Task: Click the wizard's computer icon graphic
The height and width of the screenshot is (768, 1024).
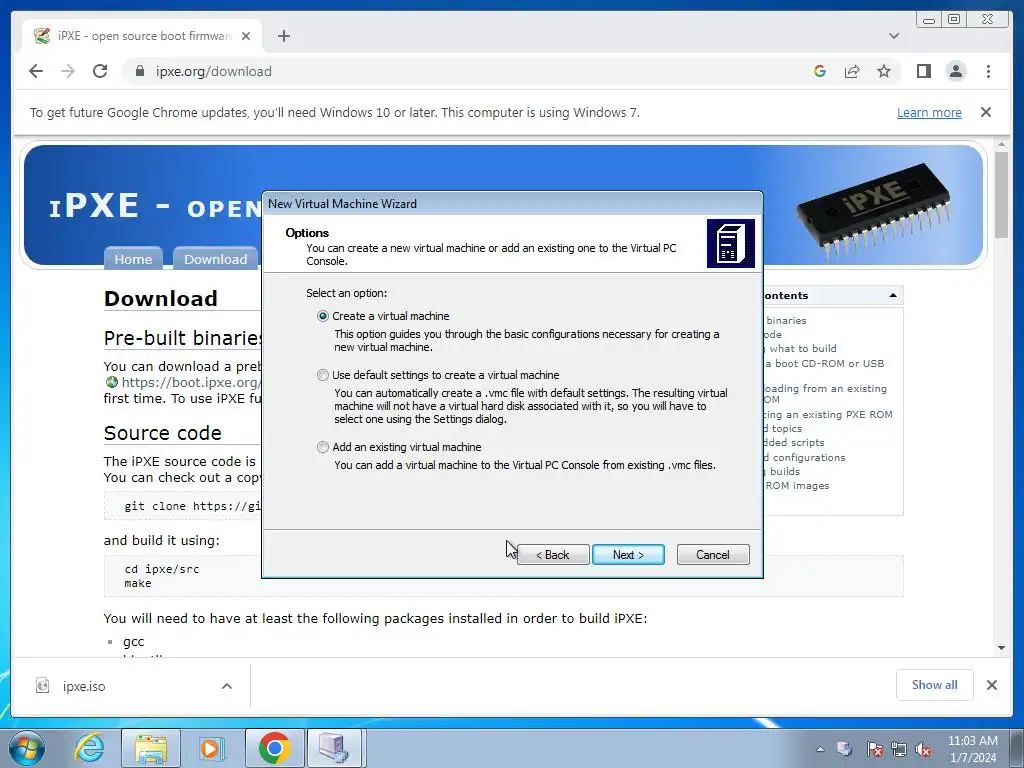Action: (731, 244)
